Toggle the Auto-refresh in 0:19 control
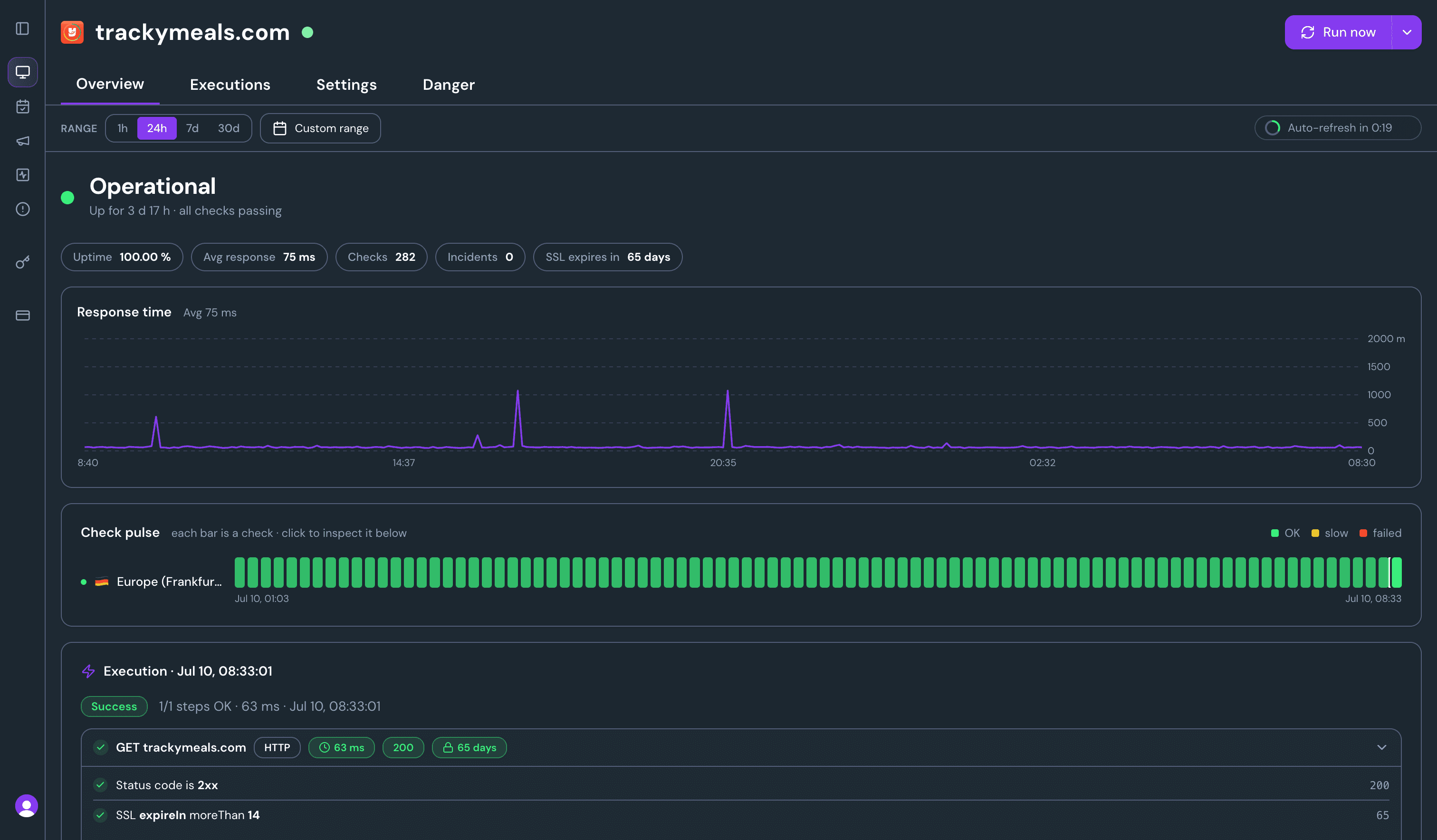This screenshot has width=1437, height=840. [1337, 128]
